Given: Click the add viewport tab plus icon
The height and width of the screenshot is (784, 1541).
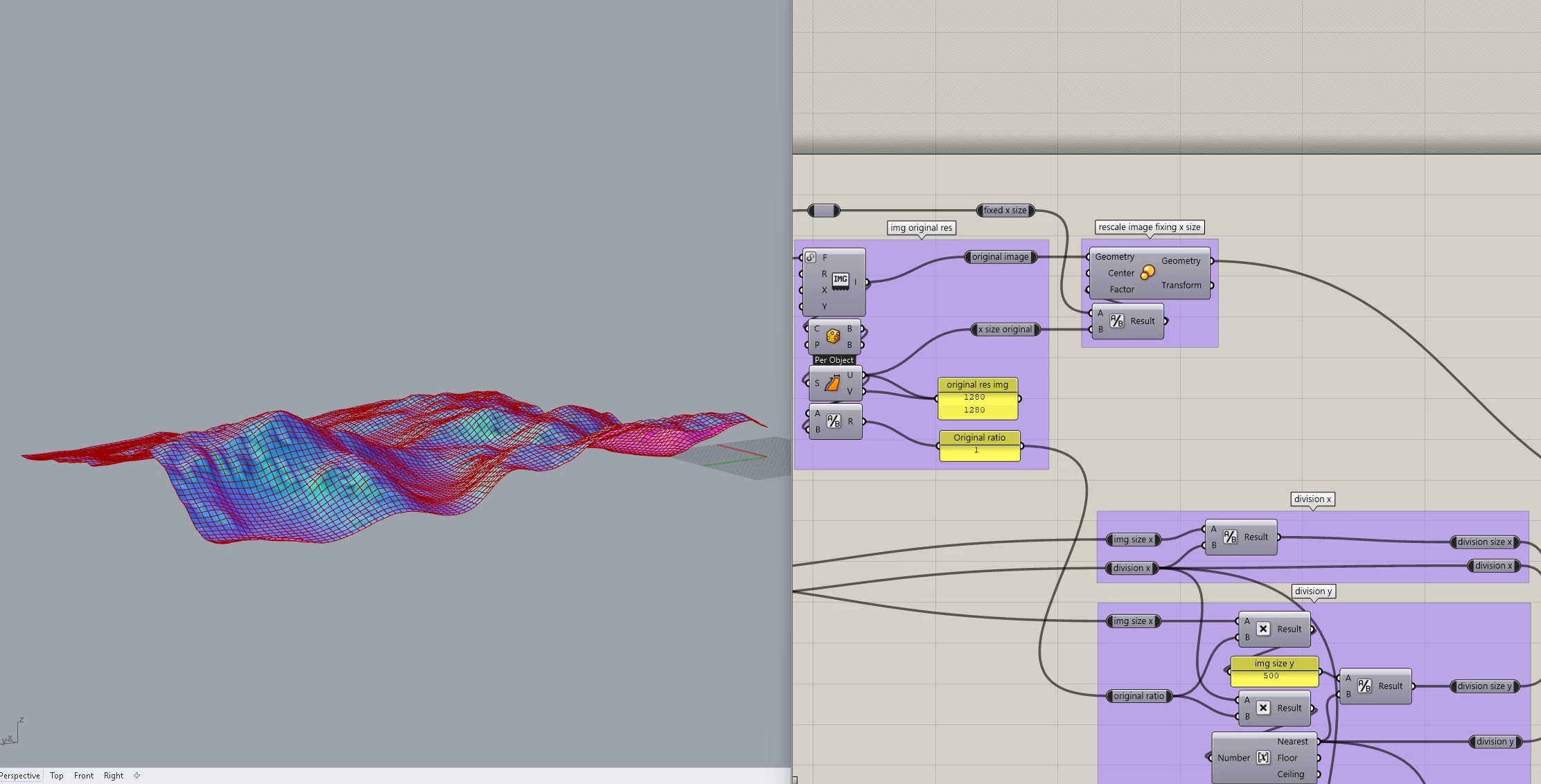Looking at the screenshot, I should [x=137, y=776].
